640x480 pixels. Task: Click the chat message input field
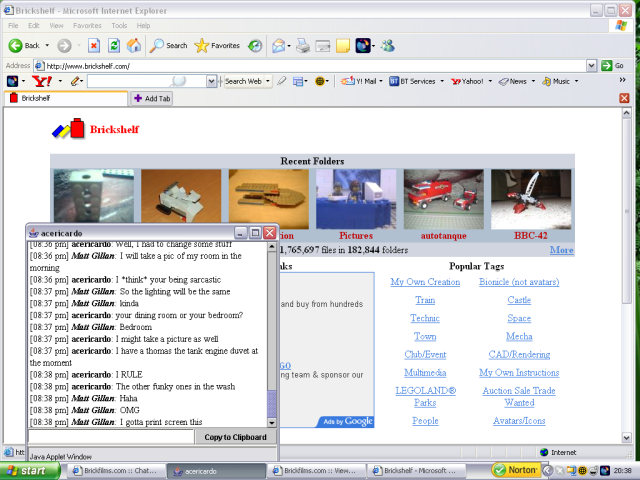[x=111, y=437]
